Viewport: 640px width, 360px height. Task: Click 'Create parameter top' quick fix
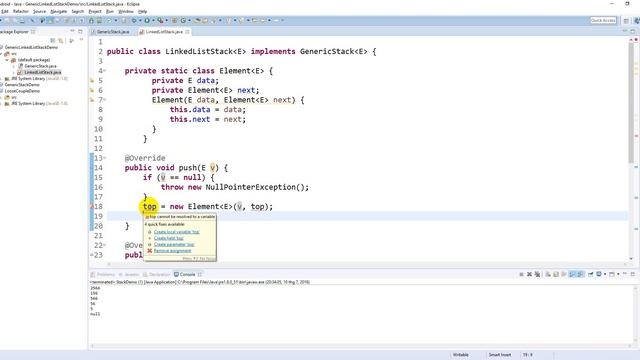174,244
